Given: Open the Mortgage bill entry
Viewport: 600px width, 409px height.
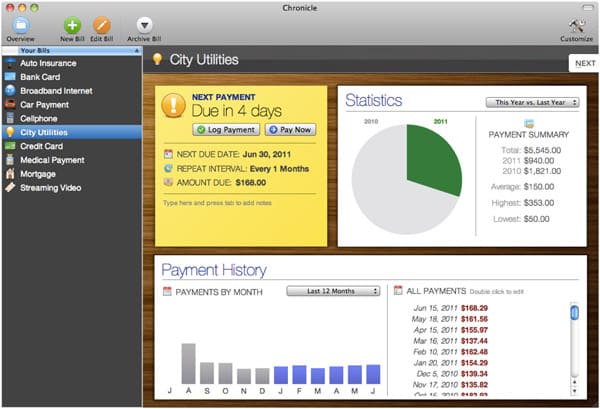Looking at the screenshot, I should (x=38, y=173).
